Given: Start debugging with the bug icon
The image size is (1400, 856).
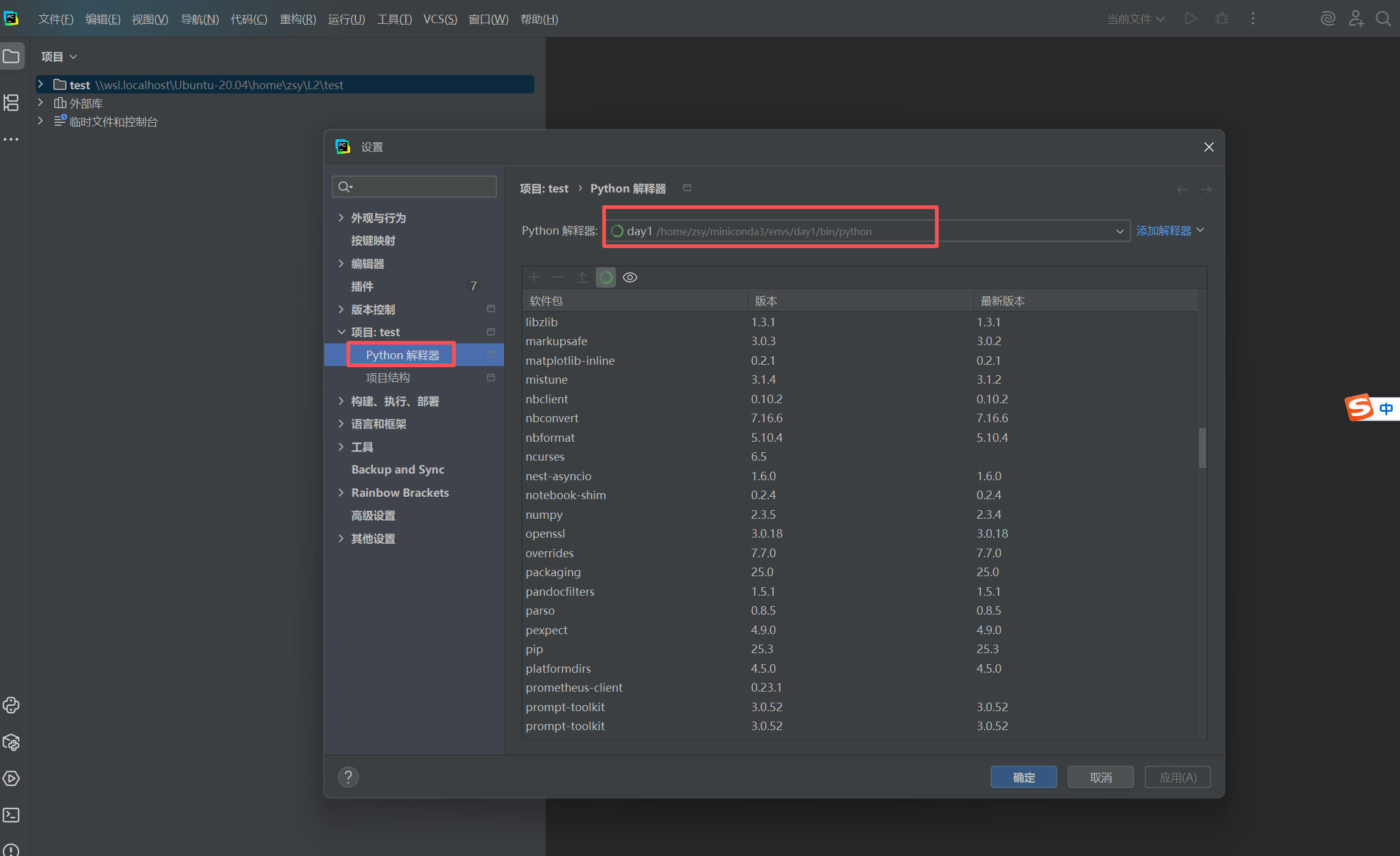Looking at the screenshot, I should click(x=1222, y=18).
